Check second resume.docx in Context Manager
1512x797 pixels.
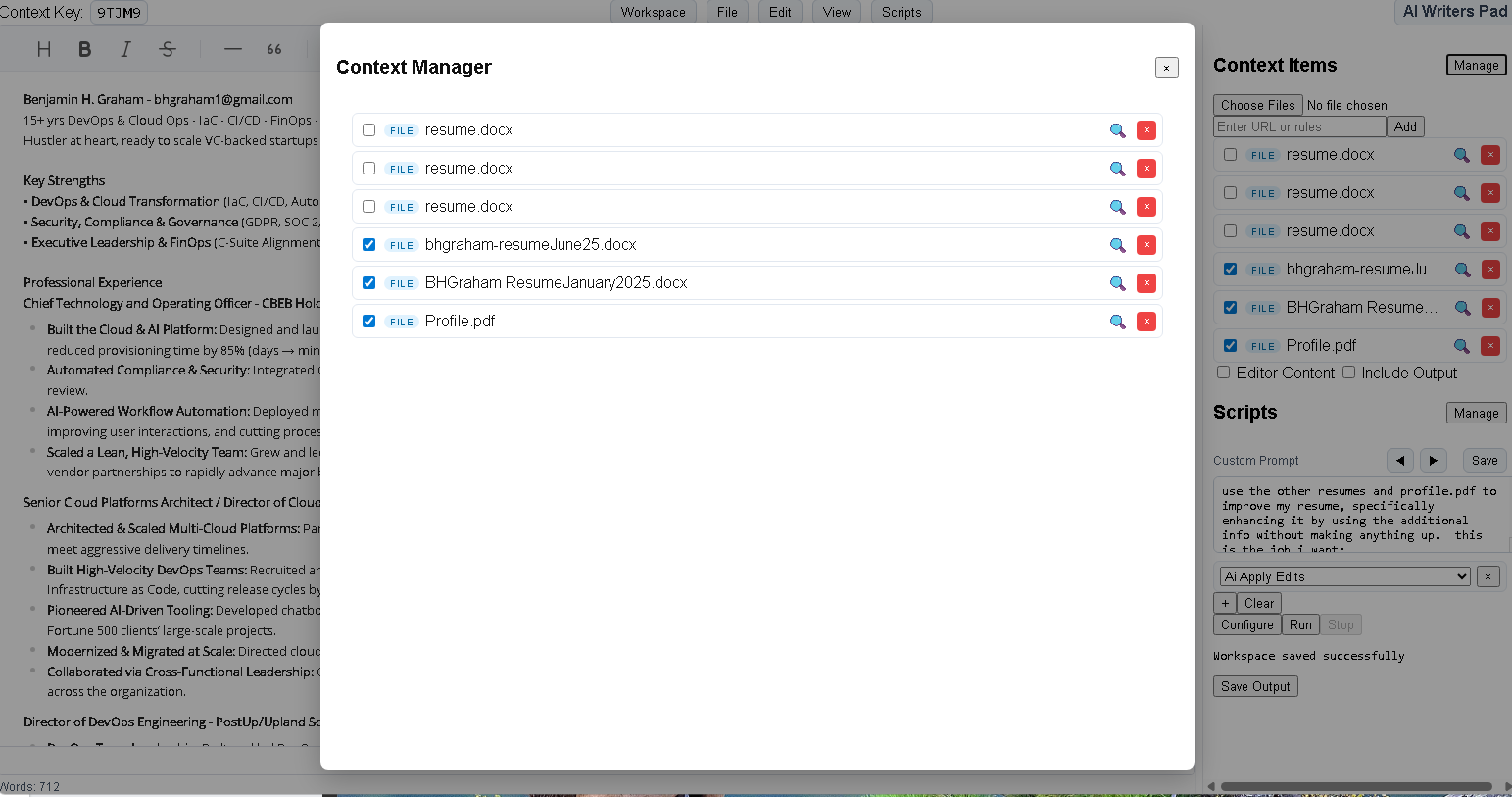point(368,168)
